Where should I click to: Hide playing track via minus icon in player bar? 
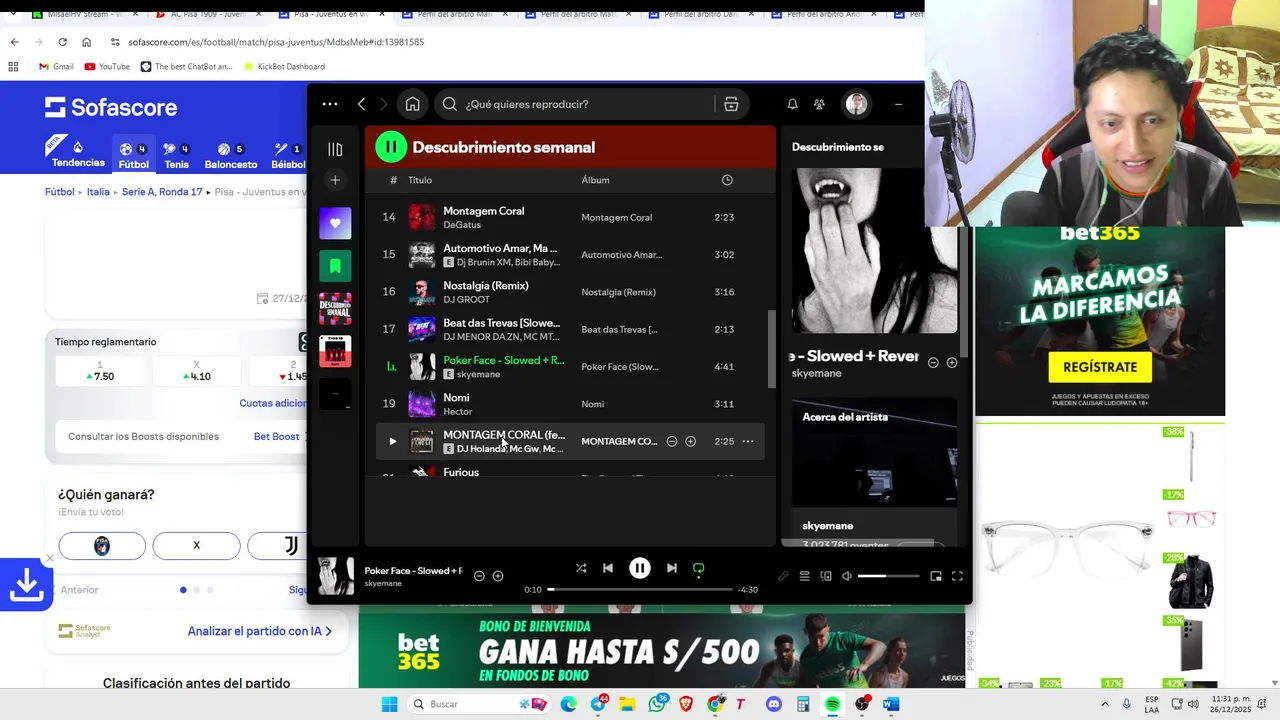[479, 576]
